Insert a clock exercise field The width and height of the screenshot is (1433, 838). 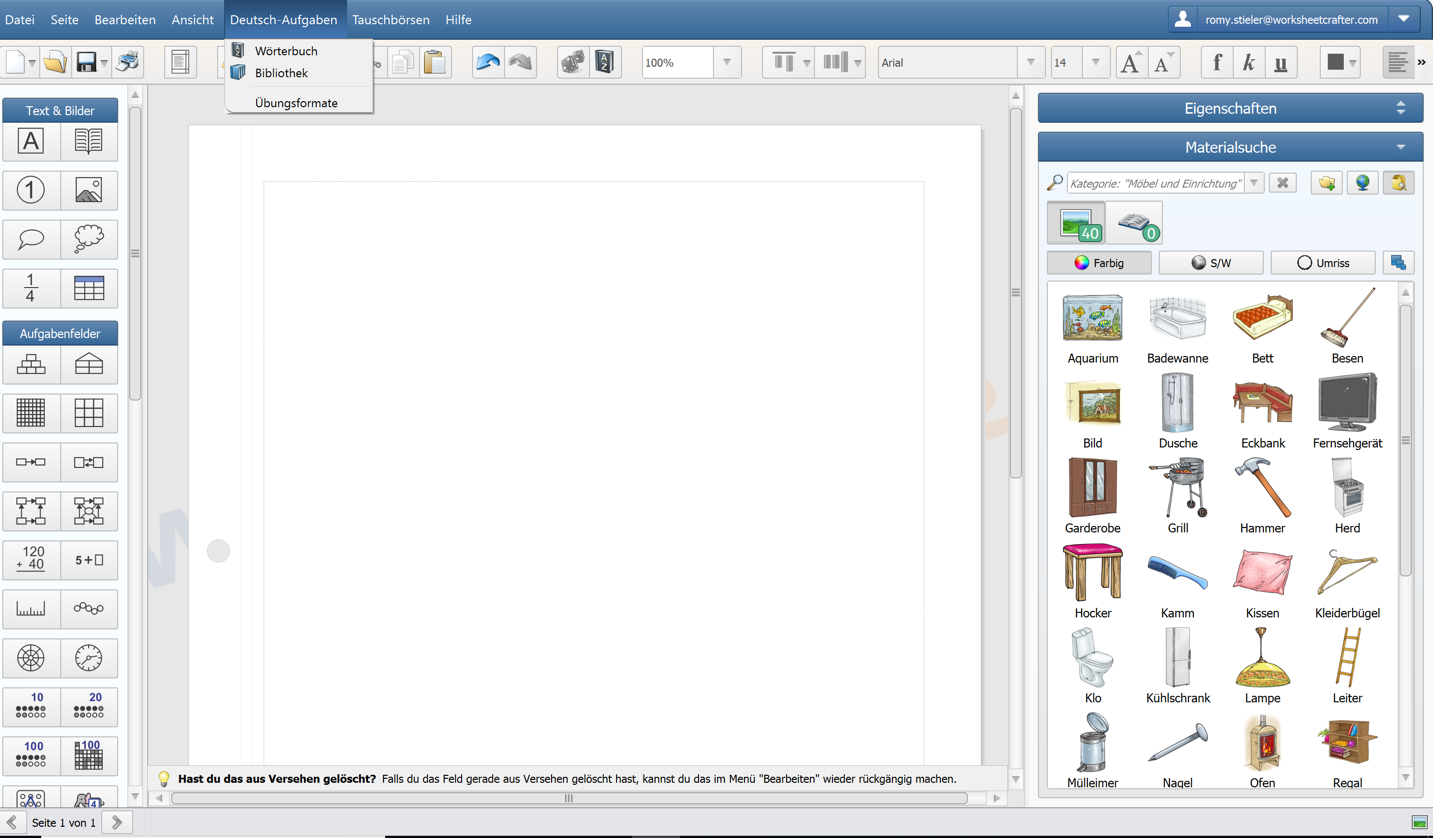click(x=88, y=658)
